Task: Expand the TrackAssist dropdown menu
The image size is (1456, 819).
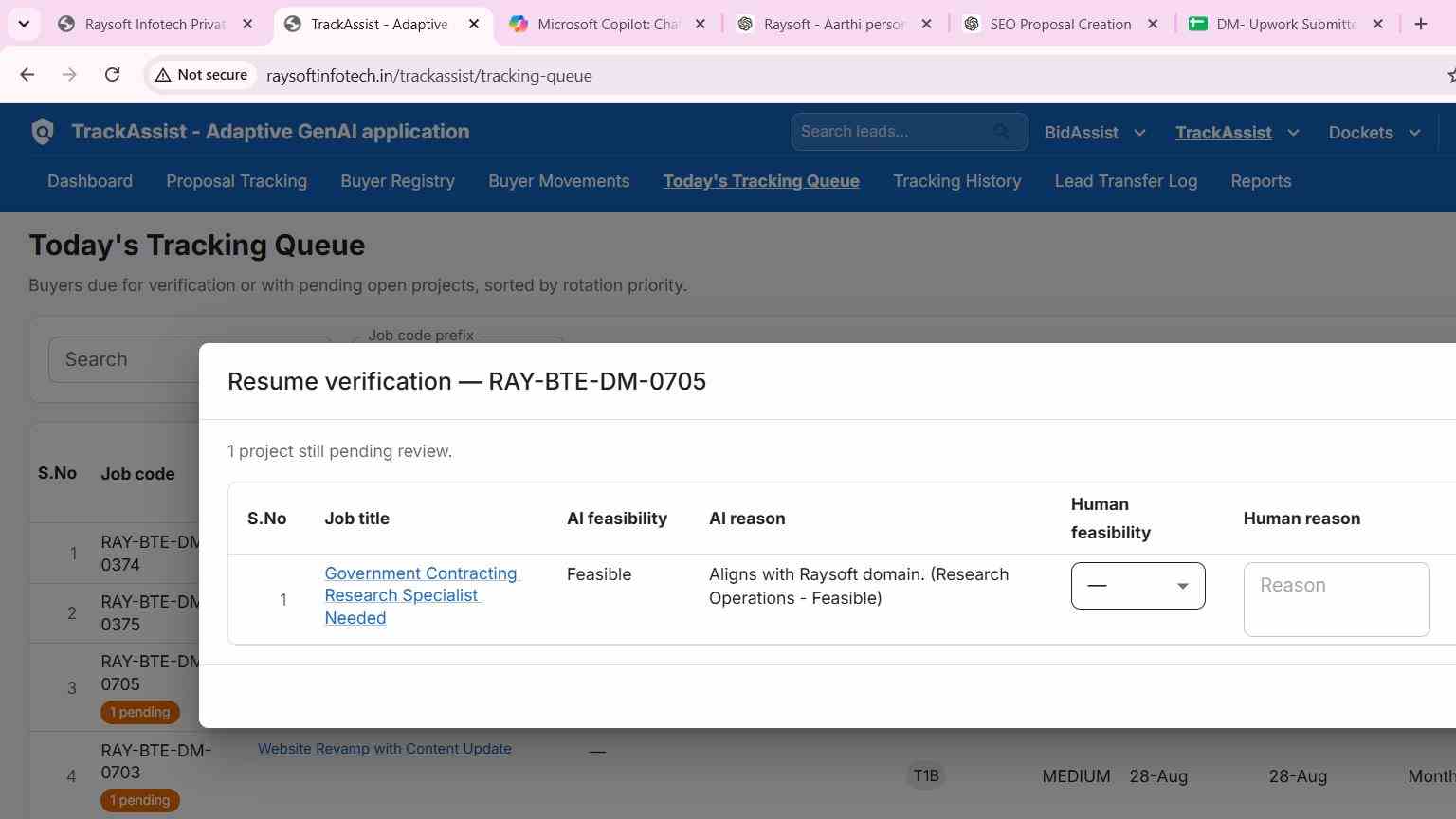Action: tap(1237, 133)
